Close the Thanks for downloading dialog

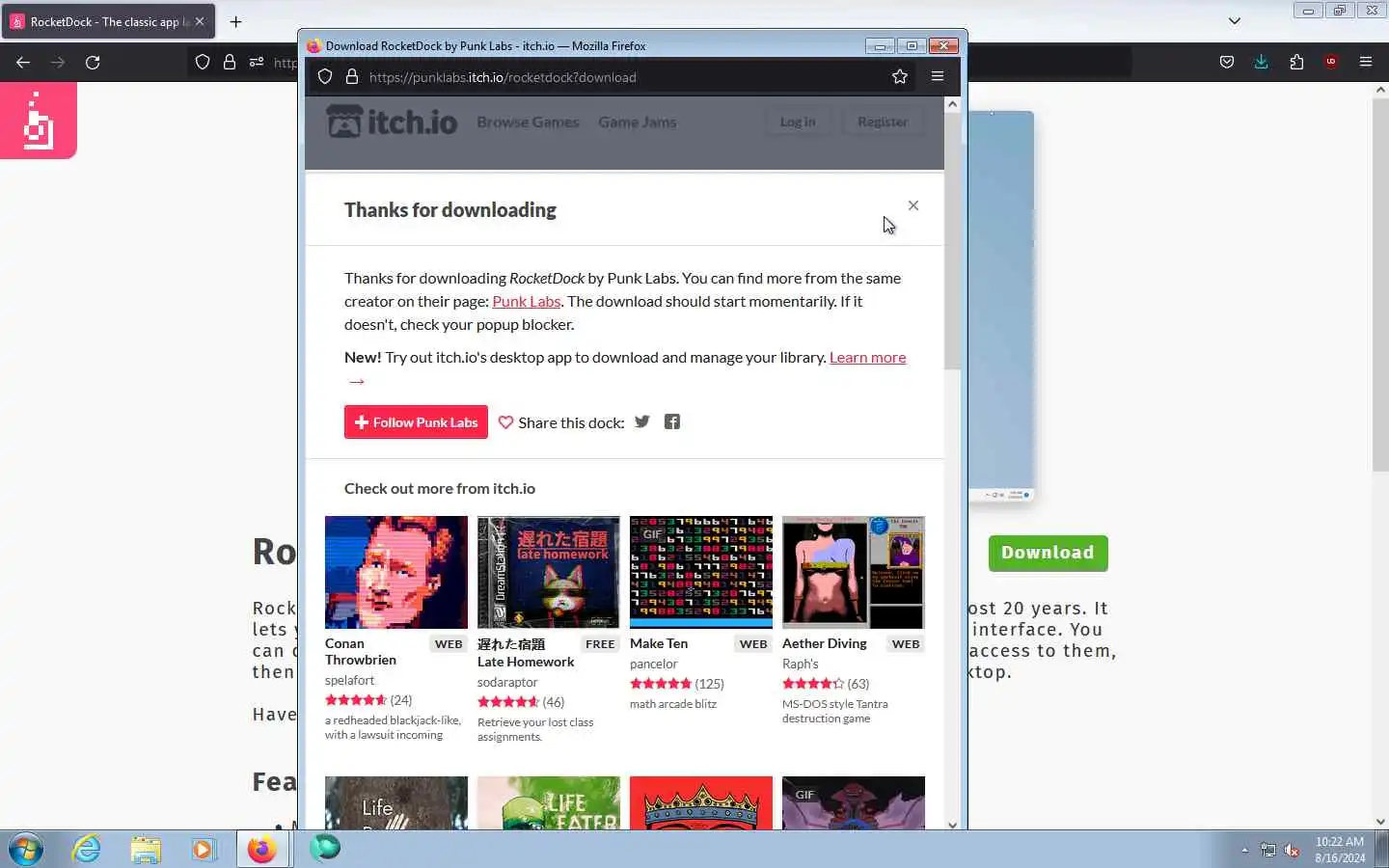[913, 205]
